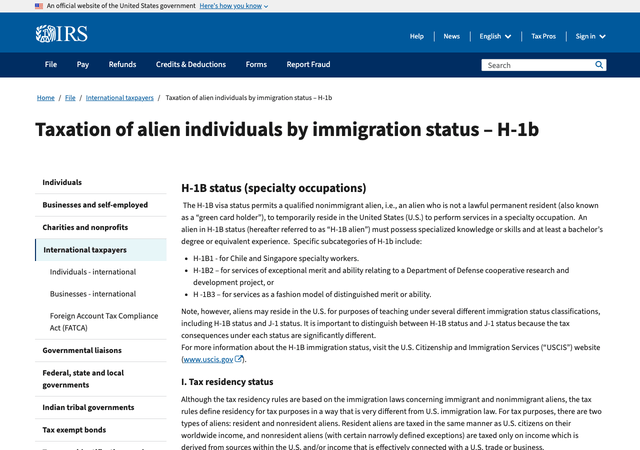Open the Pay menu
The image size is (640, 450).
83,65
